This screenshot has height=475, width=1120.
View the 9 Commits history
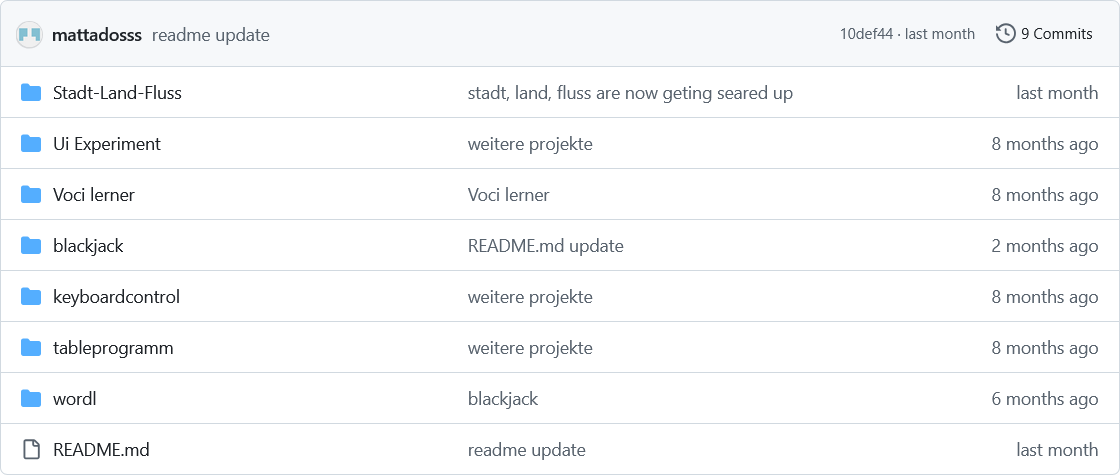pyautogui.click(x=1044, y=34)
